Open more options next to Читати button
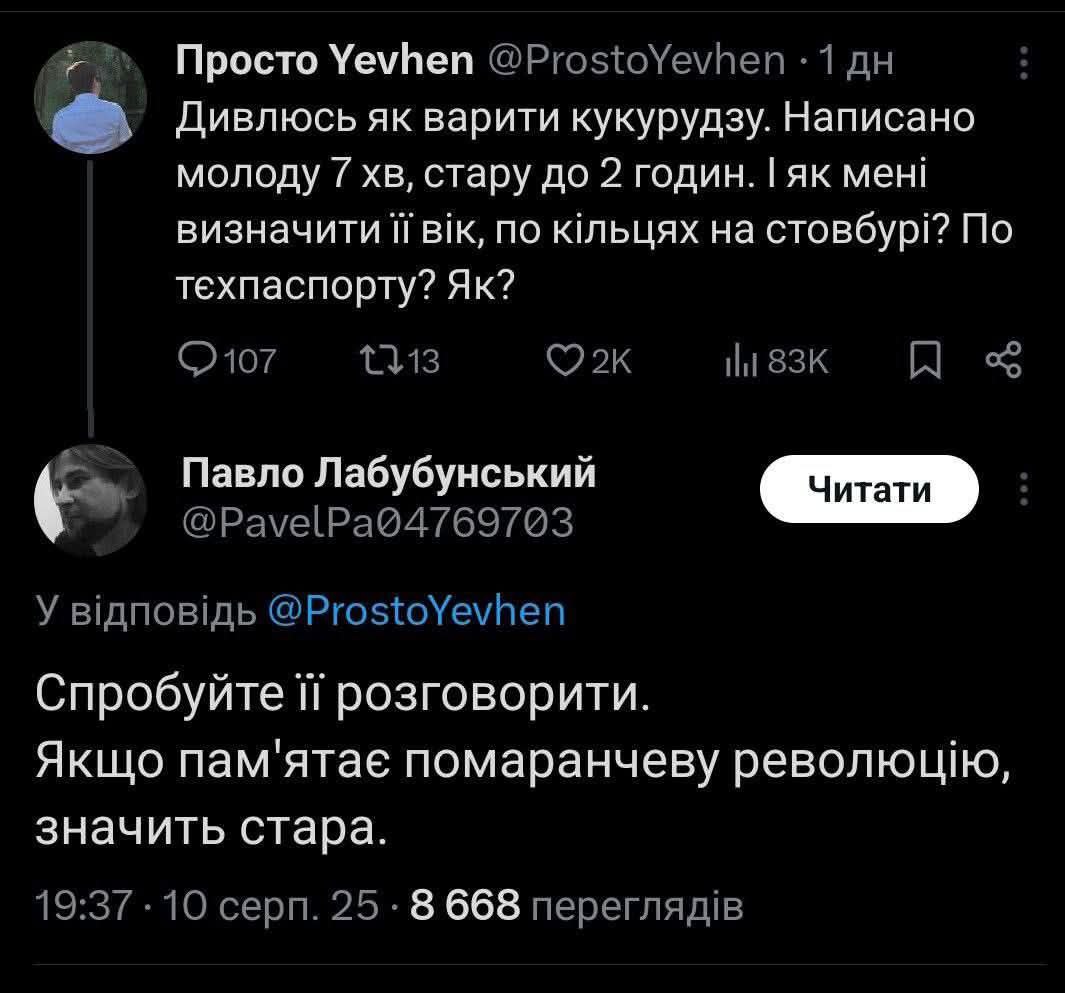Viewport: 1065px width, 993px height. [1022, 489]
